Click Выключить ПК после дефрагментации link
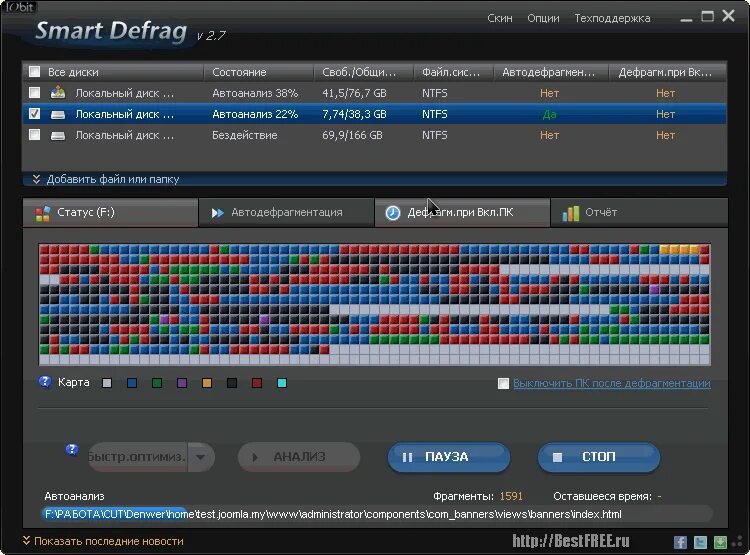 [x=612, y=383]
